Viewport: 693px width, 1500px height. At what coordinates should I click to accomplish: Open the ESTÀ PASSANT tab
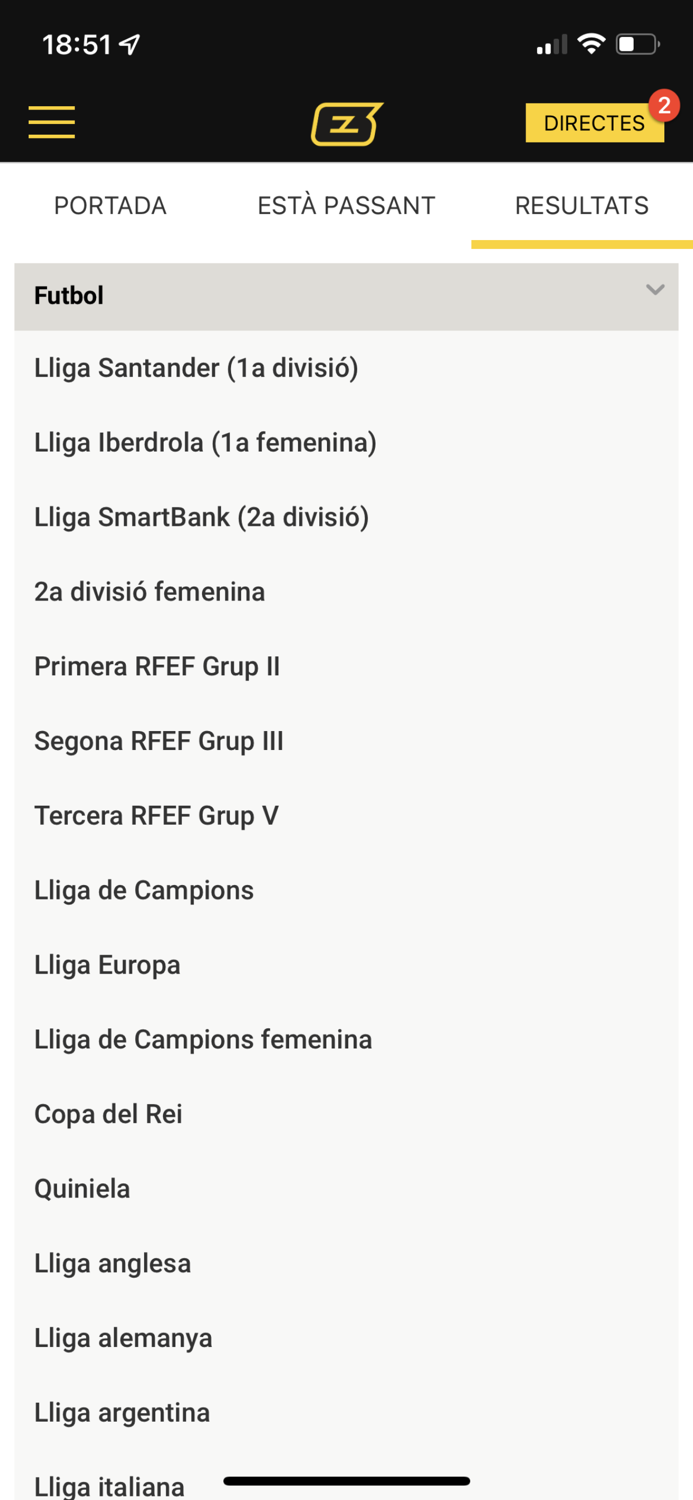coord(346,206)
